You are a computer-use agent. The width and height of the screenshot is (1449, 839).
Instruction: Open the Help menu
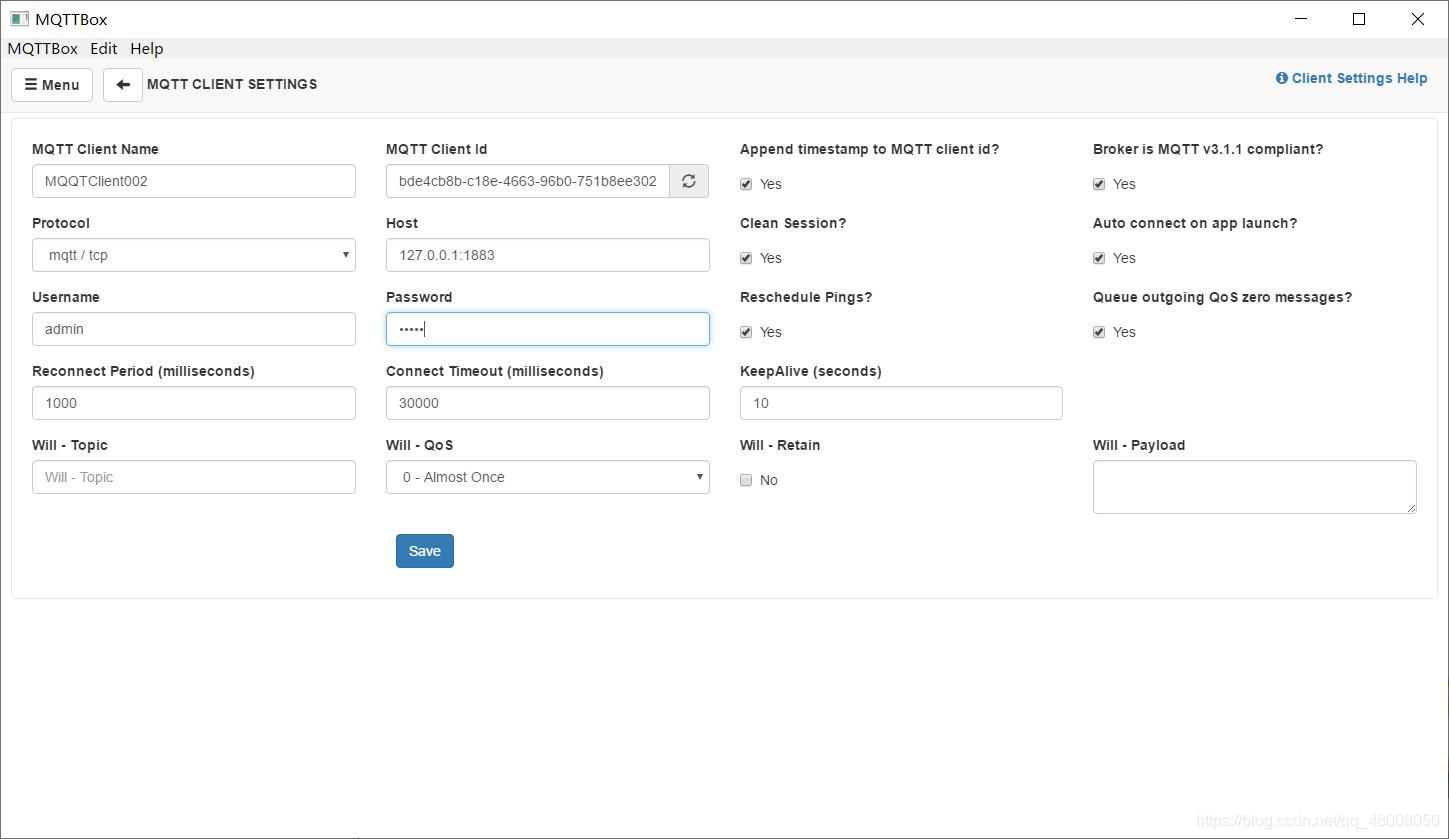coord(147,48)
